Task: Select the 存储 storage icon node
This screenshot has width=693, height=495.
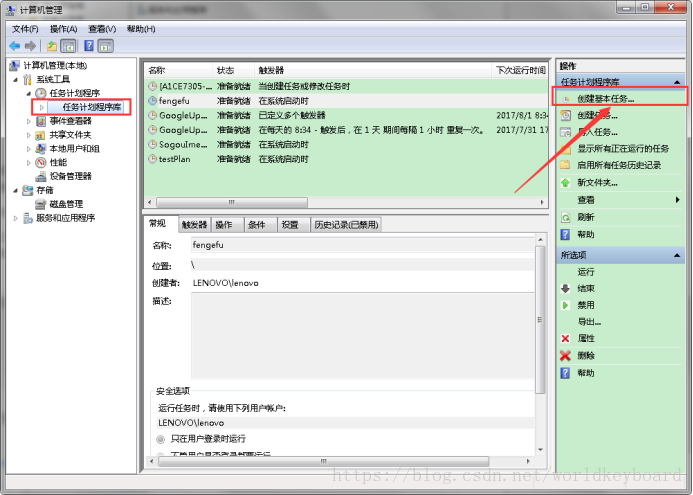Action: pos(27,190)
